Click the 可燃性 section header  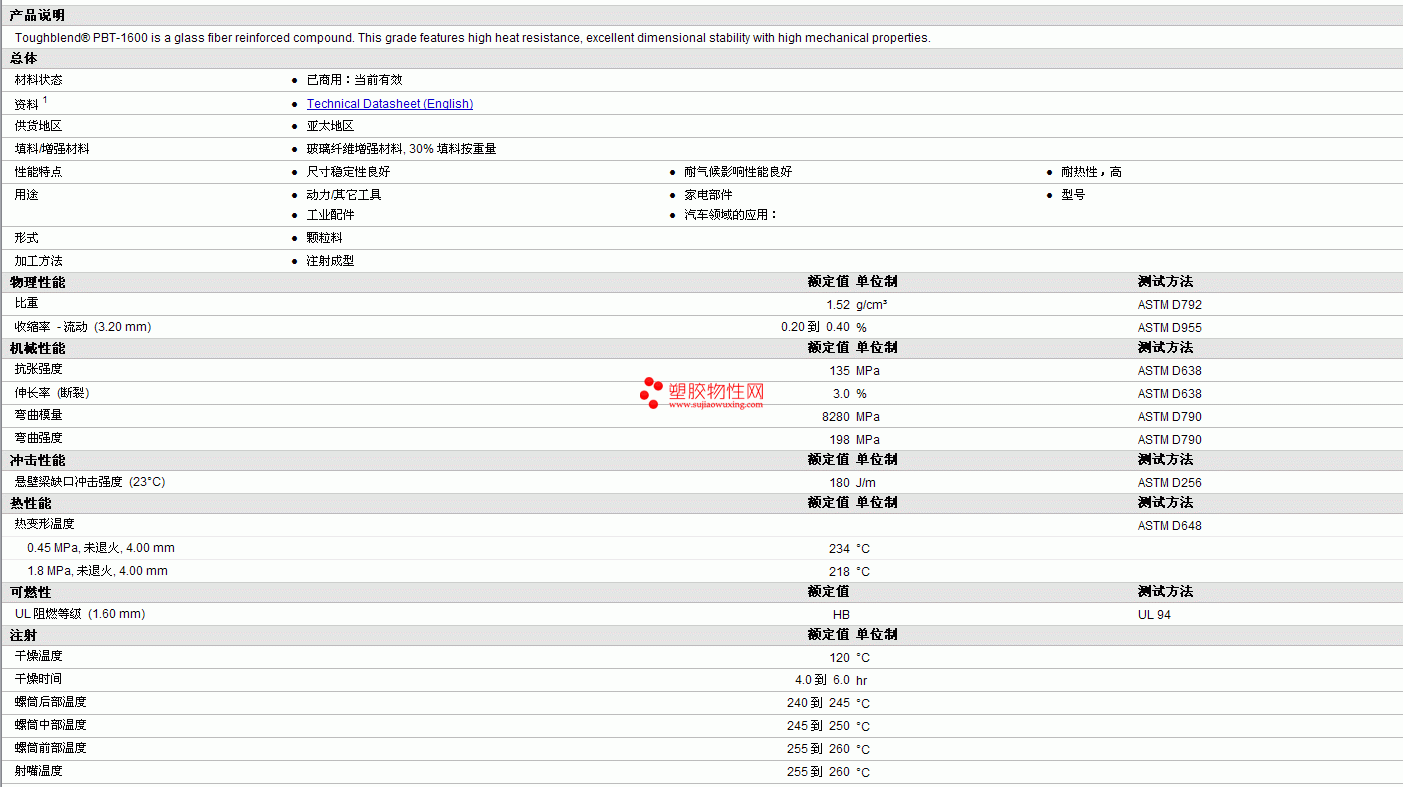[x=30, y=593]
